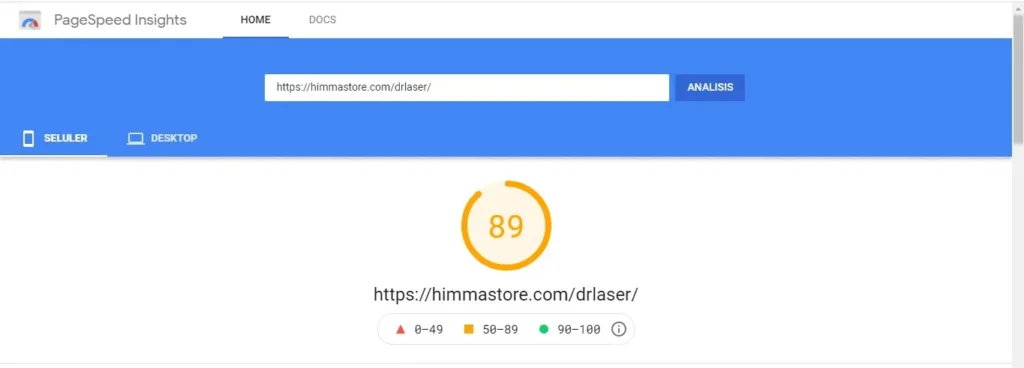Click the 90–100 score range label
The image size is (1024, 368).
click(579, 330)
